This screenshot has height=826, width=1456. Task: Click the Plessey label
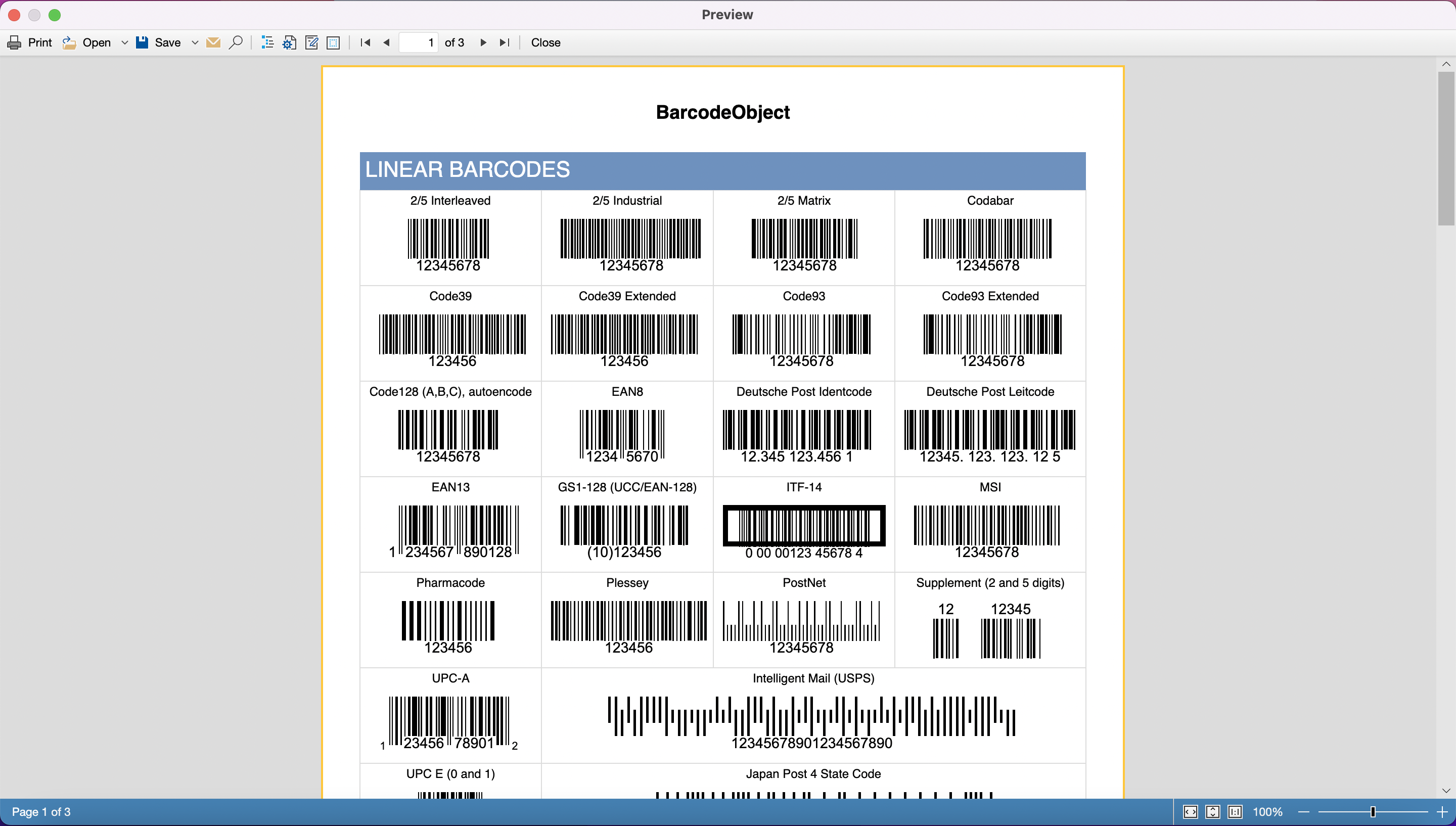(627, 583)
